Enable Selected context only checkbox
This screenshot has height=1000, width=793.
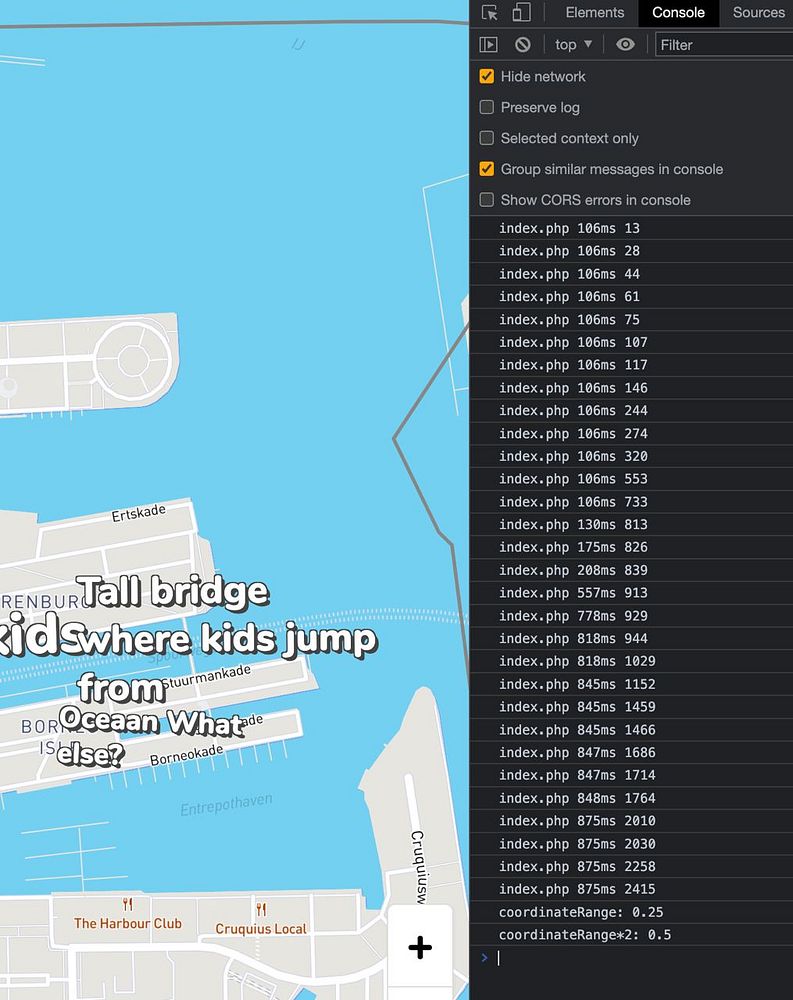tap(487, 138)
